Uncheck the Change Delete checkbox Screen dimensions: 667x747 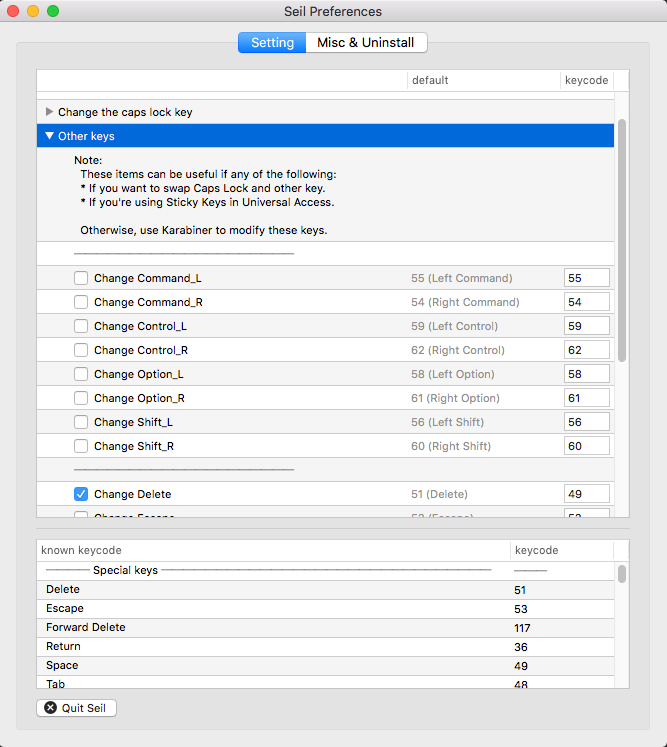coord(81,494)
